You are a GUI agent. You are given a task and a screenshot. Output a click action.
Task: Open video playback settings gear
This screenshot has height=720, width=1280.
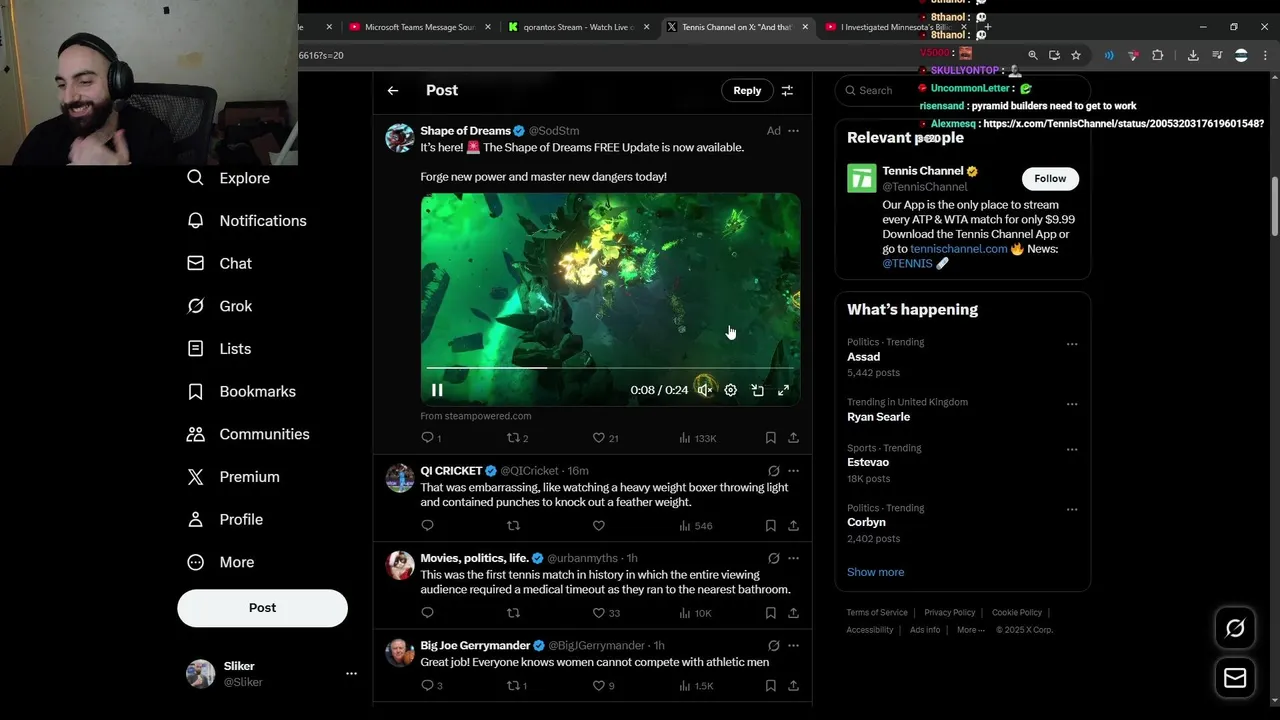[x=731, y=390]
